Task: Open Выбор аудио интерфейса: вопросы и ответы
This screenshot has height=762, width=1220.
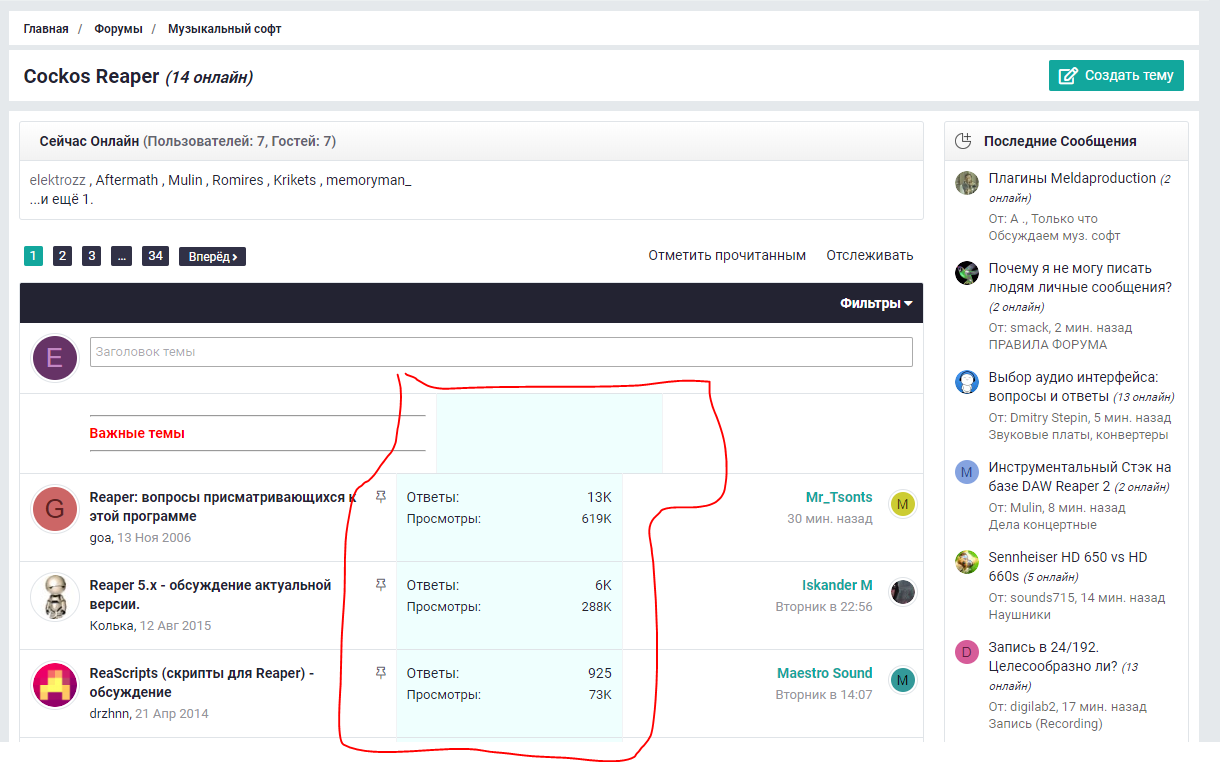Action: coord(1073,387)
